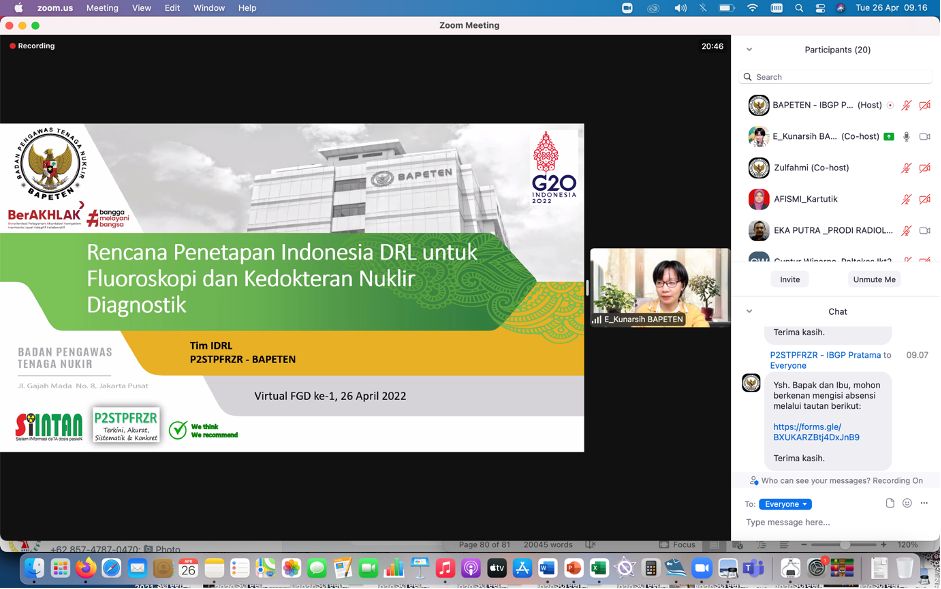The image size is (941, 589).
Task: Click the battery icon in menu bar
Action: (727, 8)
